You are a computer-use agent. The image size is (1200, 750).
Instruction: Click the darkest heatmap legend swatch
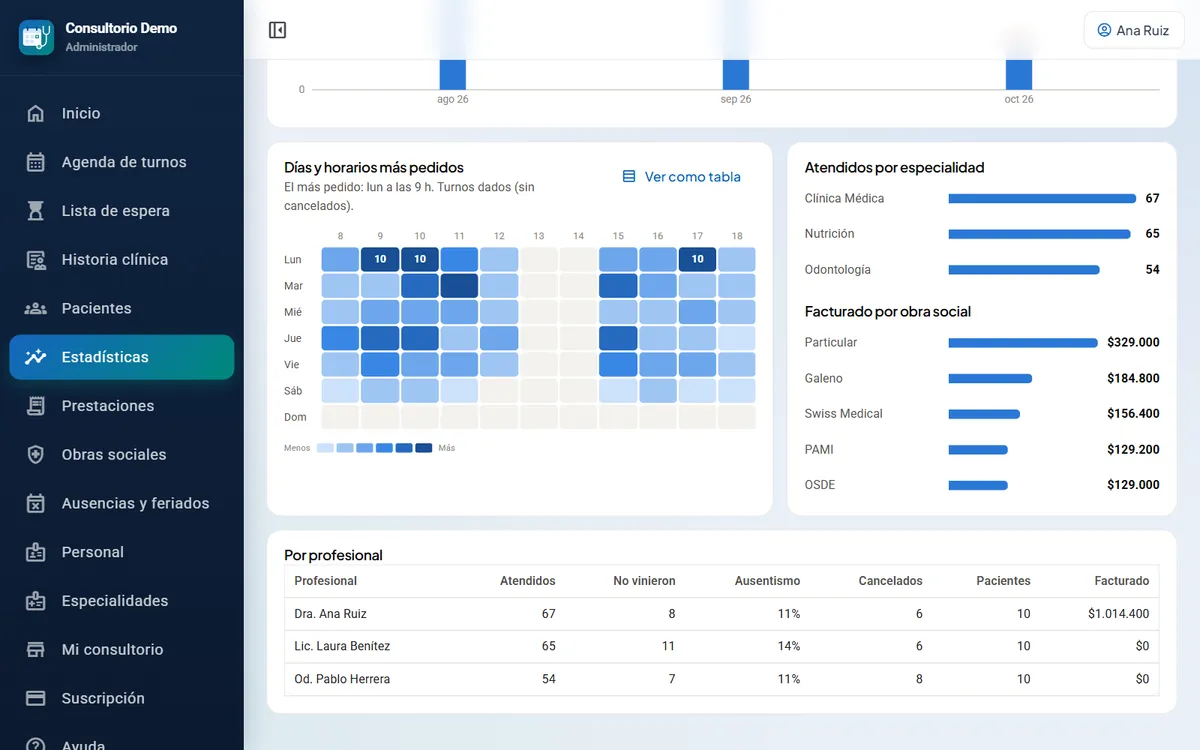tap(424, 448)
